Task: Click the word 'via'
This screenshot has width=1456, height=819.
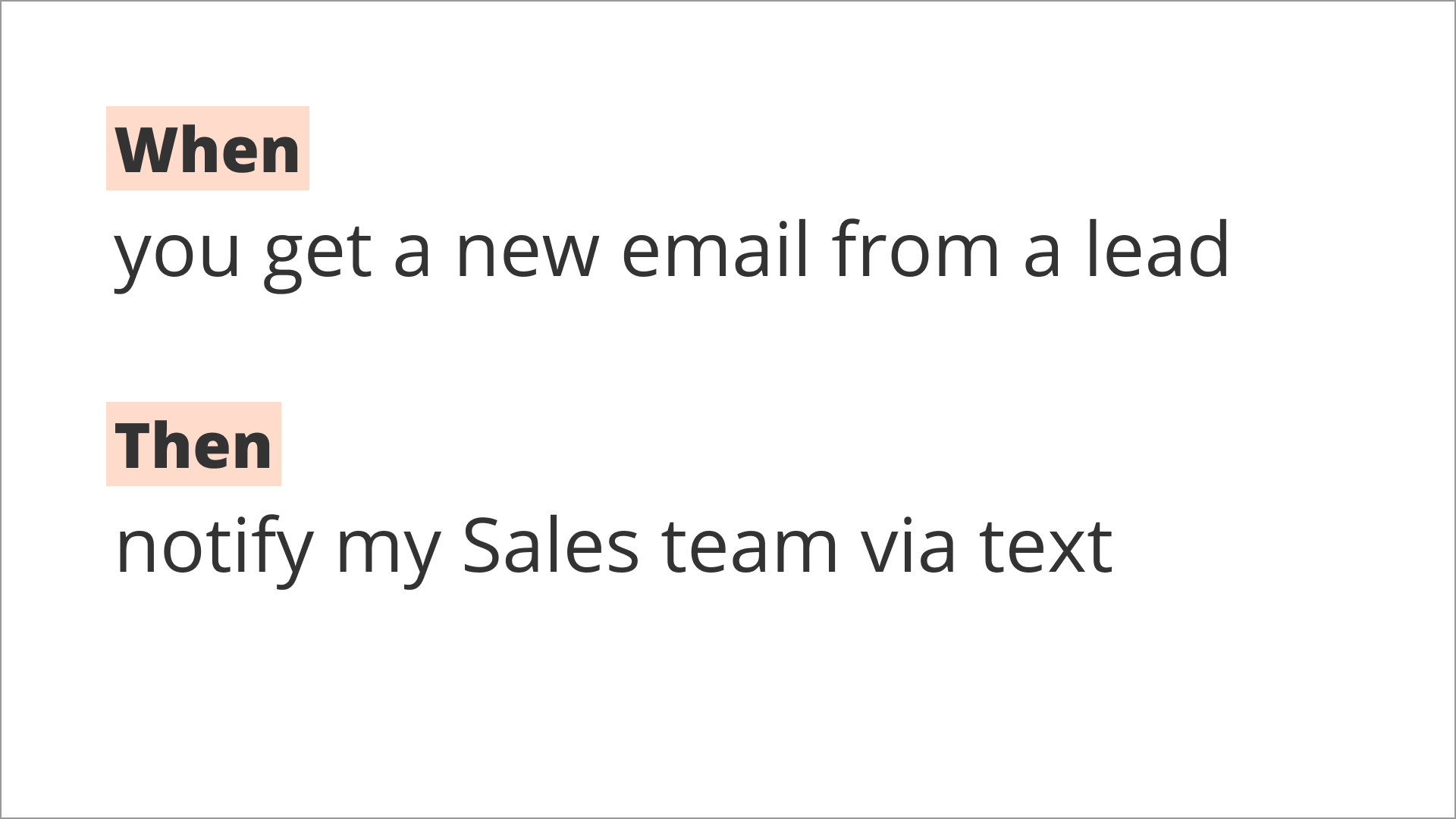Action: point(908,543)
